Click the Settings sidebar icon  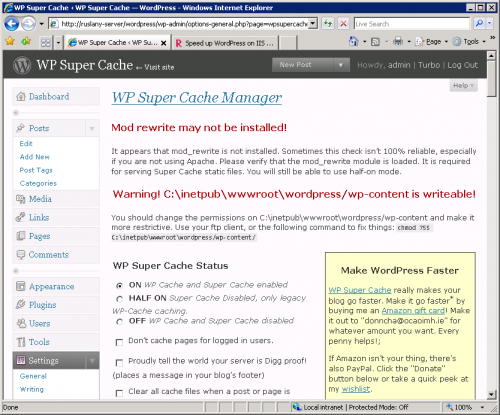click(21, 360)
